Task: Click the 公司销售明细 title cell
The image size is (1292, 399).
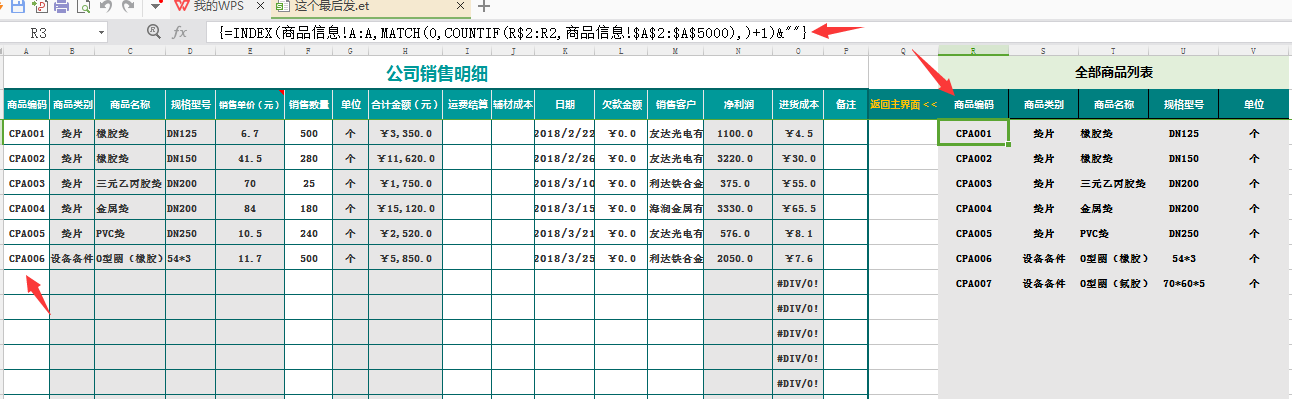Action: coord(436,73)
